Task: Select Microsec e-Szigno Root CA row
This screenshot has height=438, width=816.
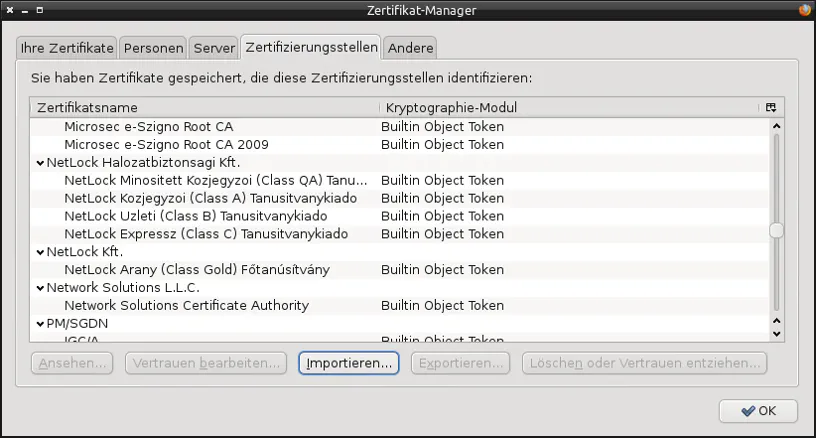Action: click(x=399, y=127)
